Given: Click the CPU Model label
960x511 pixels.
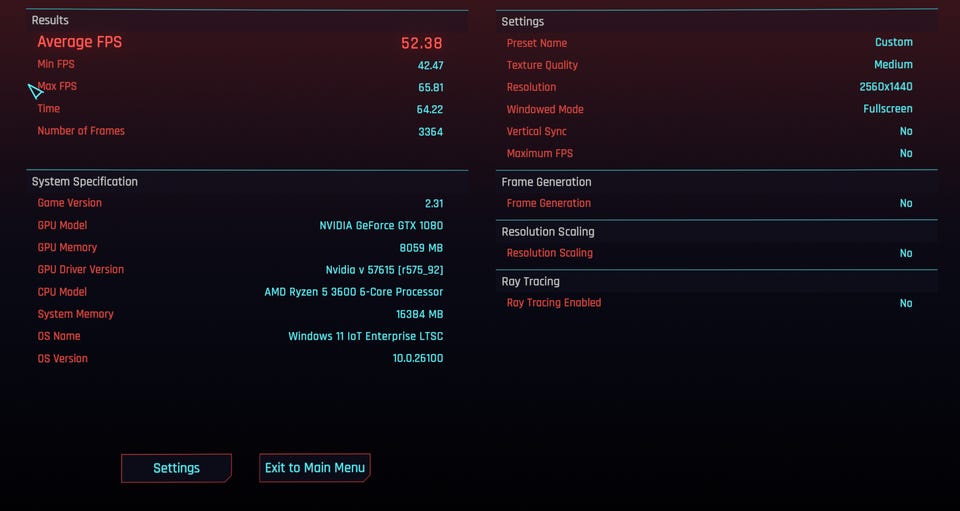Looking at the screenshot, I should [x=62, y=292].
